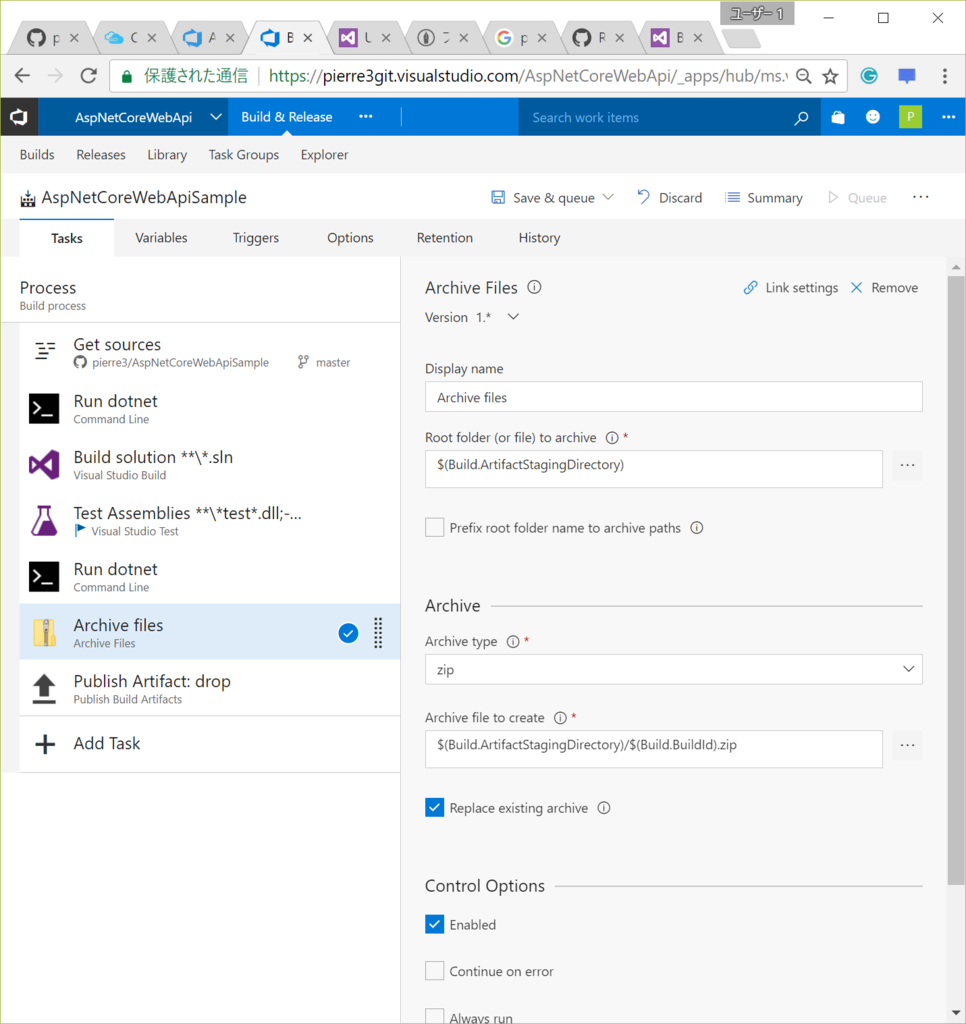Browse archive file path with ellipsis button
966x1024 pixels.
[x=907, y=745]
